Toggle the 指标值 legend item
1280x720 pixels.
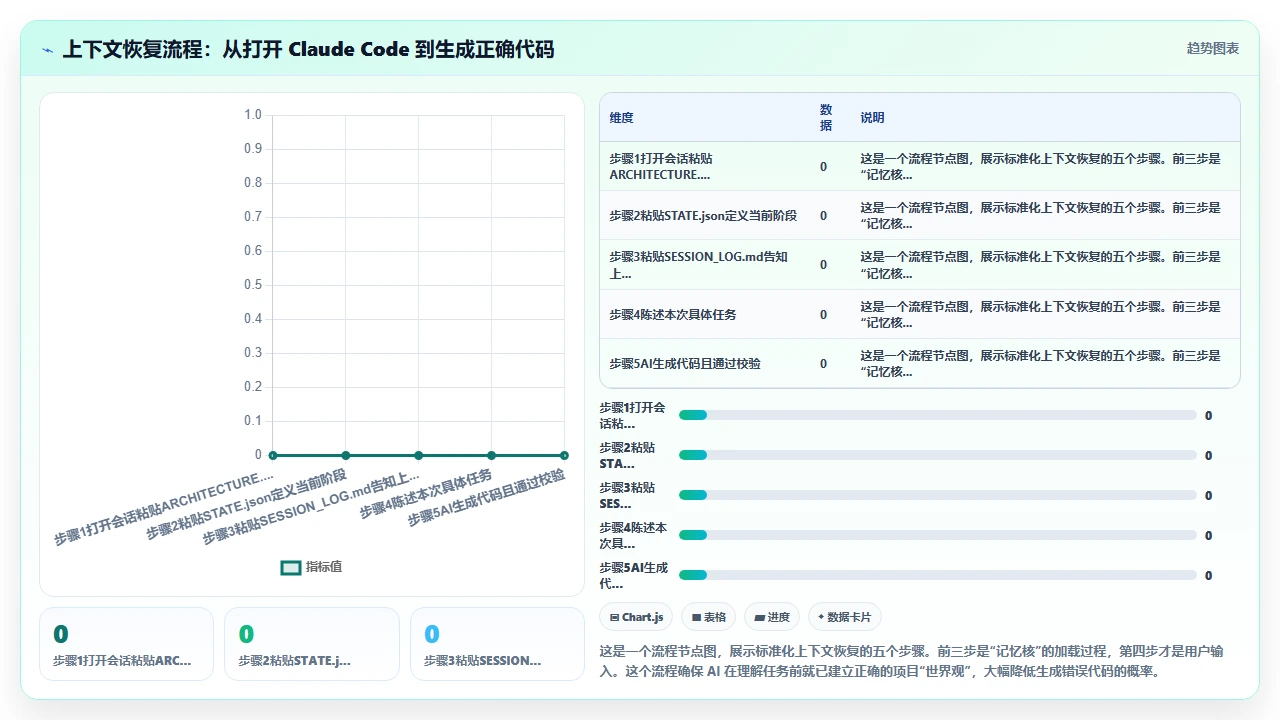click(312, 567)
